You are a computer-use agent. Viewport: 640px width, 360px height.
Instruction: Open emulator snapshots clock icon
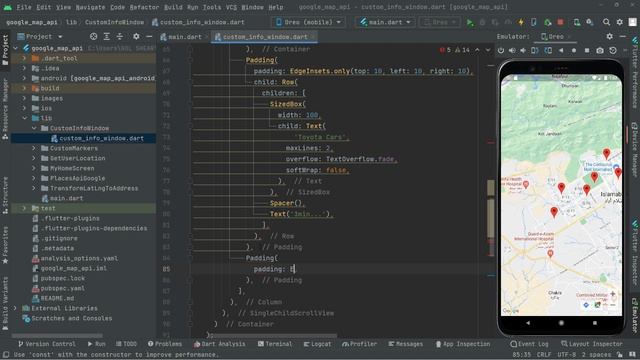[x=613, y=51]
